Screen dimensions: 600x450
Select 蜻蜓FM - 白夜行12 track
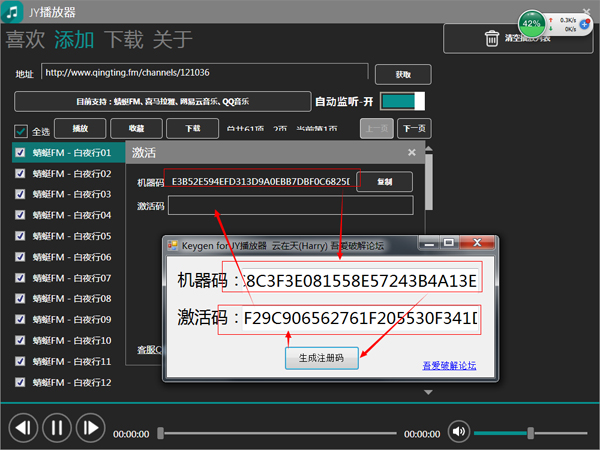69,382
